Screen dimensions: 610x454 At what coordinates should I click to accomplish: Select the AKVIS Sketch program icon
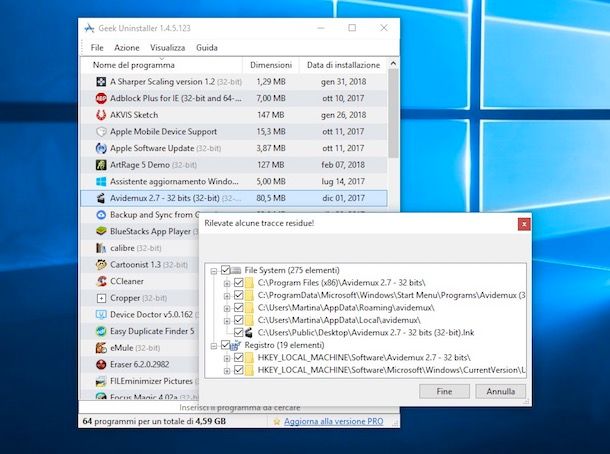pyautogui.click(x=101, y=115)
